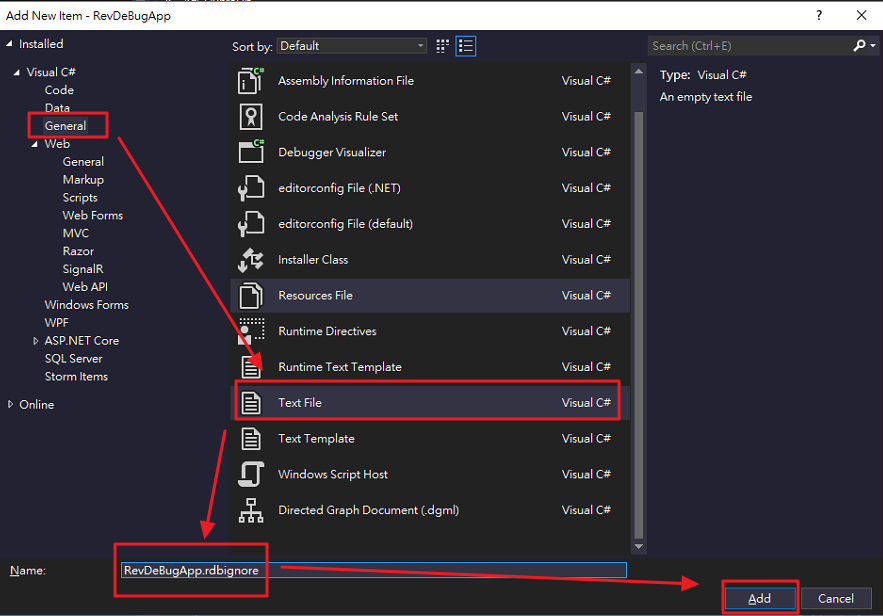Switch to the Online section
Screen dimensions: 883x616
tap(37, 404)
